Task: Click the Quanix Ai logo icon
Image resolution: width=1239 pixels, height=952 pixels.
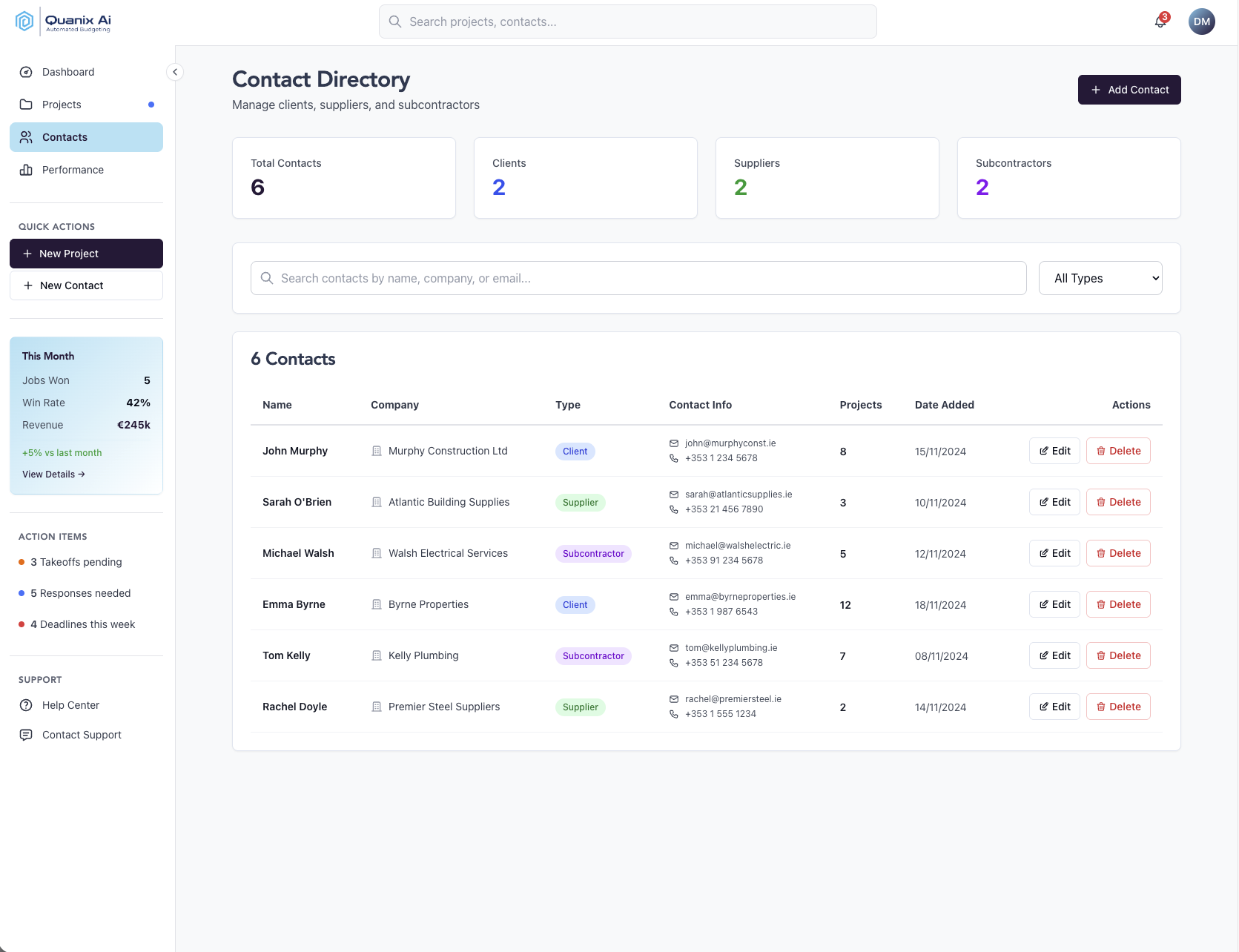Action: pos(24,21)
